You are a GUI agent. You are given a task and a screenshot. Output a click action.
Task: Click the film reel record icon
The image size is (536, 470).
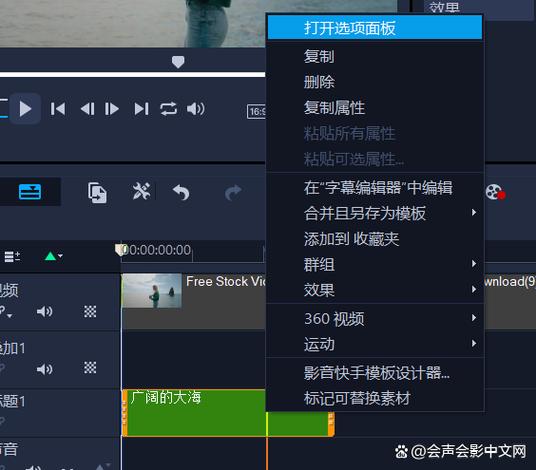495,192
